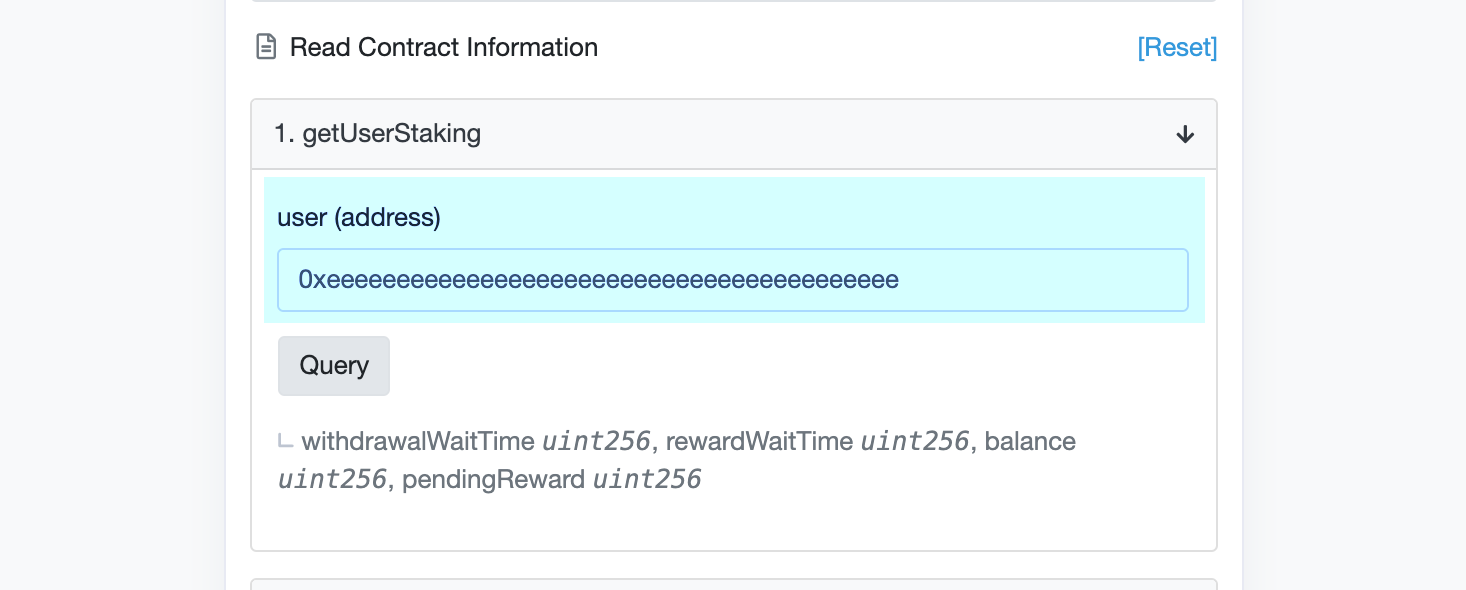
Task: Click the Read Contract Information heading
Action: click(443, 47)
